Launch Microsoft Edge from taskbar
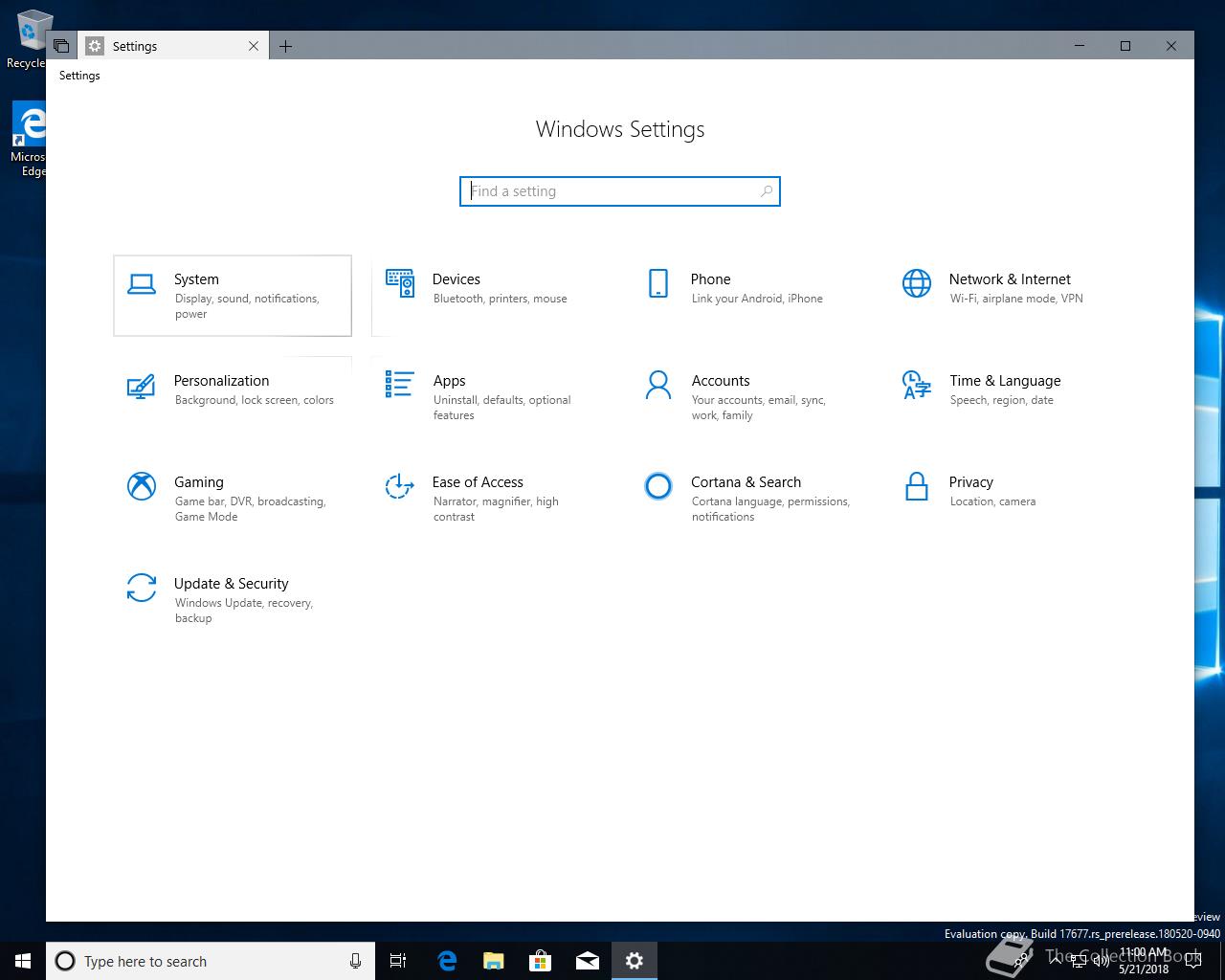This screenshot has width=1225, height=980. coord(446,961)
